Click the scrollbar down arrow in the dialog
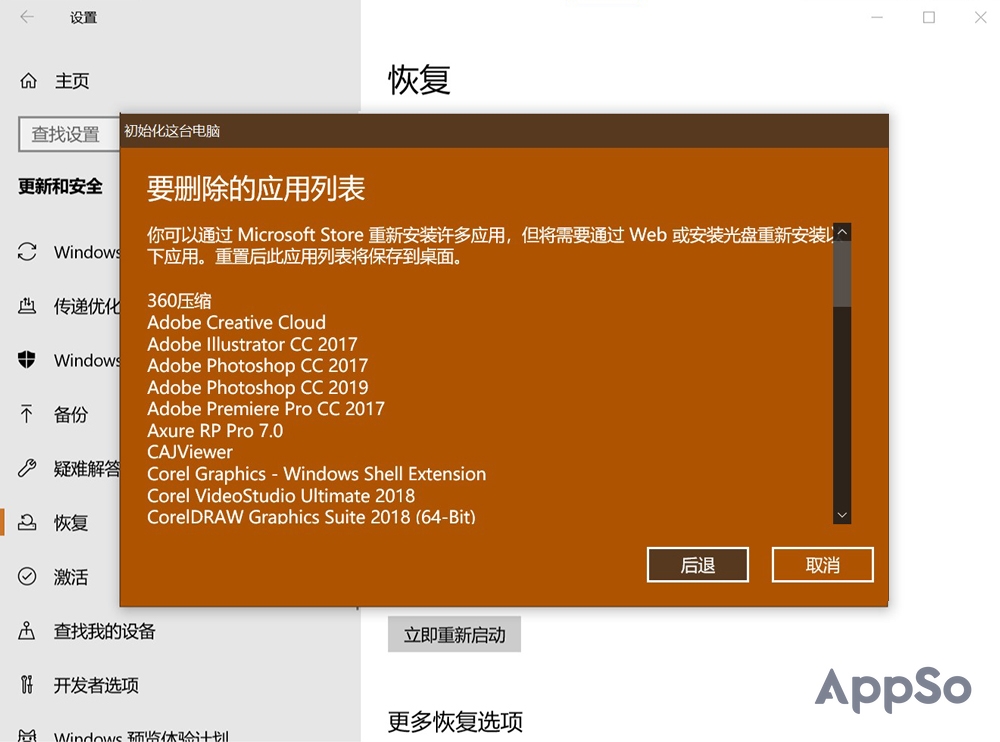 click(842, 514)
